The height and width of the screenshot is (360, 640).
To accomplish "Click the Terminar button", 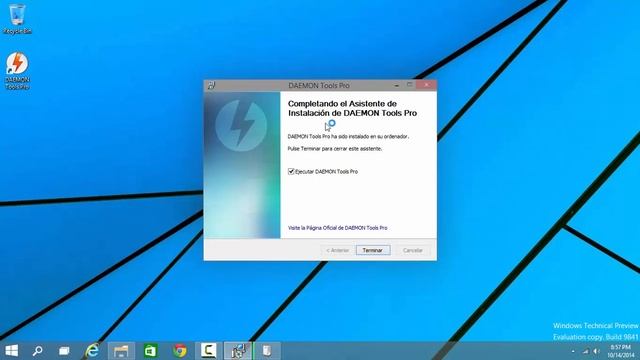I will pyautogui.click(x=373, y=250).
